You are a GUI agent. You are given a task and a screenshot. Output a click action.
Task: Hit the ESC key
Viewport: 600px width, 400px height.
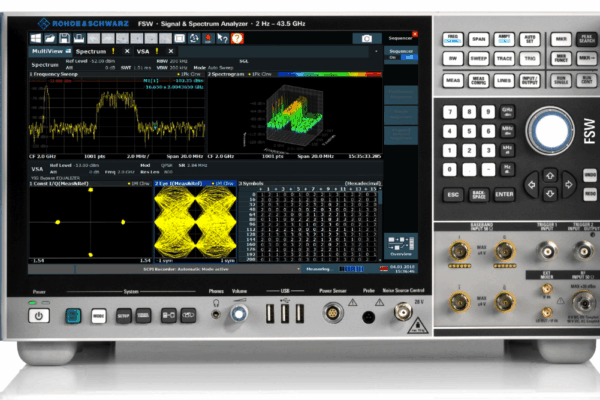click(x=453, y=195)
